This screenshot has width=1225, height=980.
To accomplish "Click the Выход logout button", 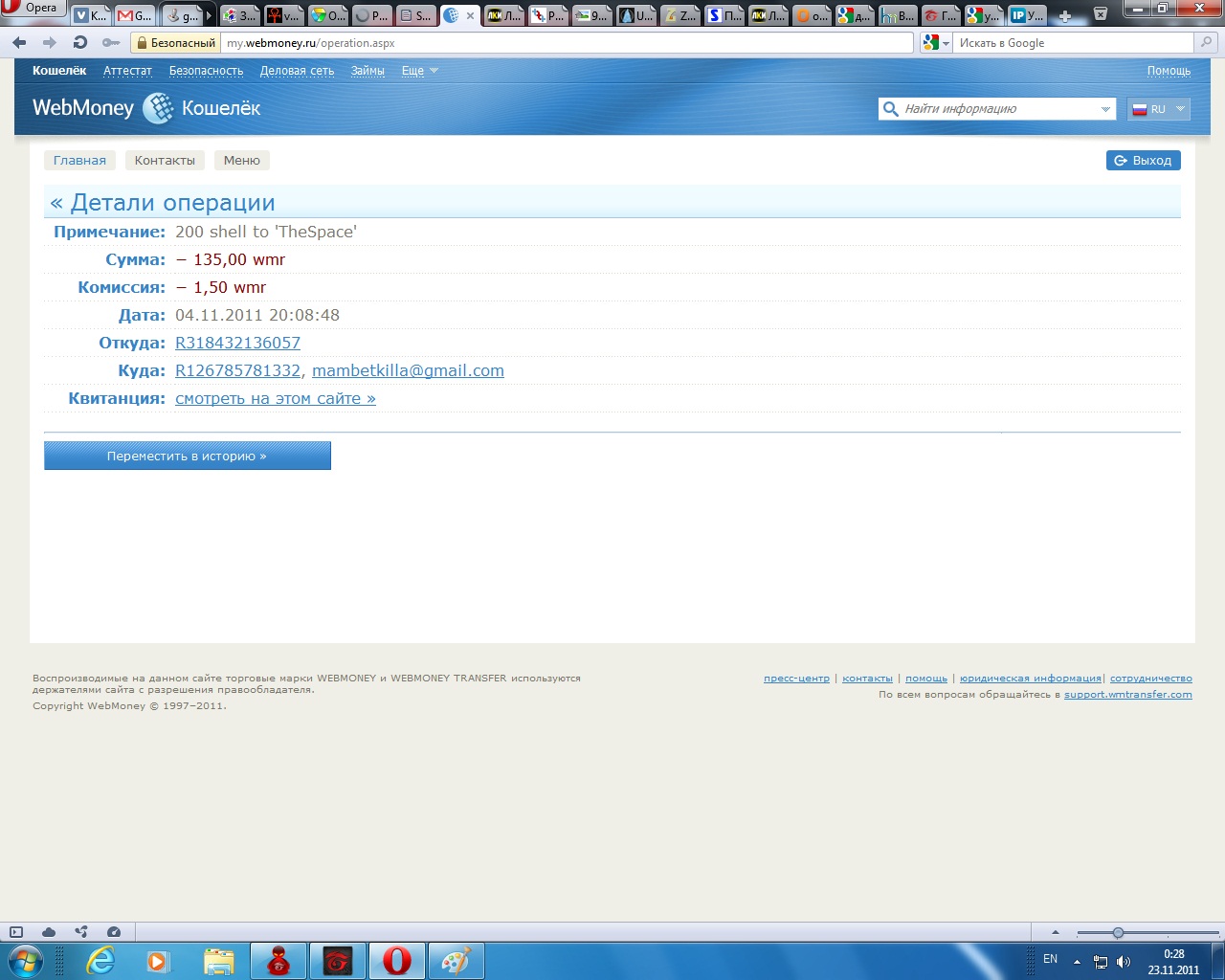I will (x=1144, y=161).
